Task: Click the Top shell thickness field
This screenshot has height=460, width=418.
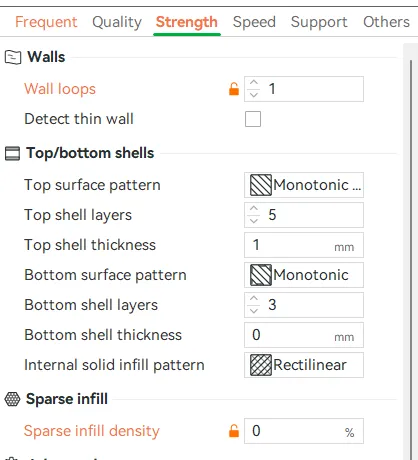Action: 304,245
